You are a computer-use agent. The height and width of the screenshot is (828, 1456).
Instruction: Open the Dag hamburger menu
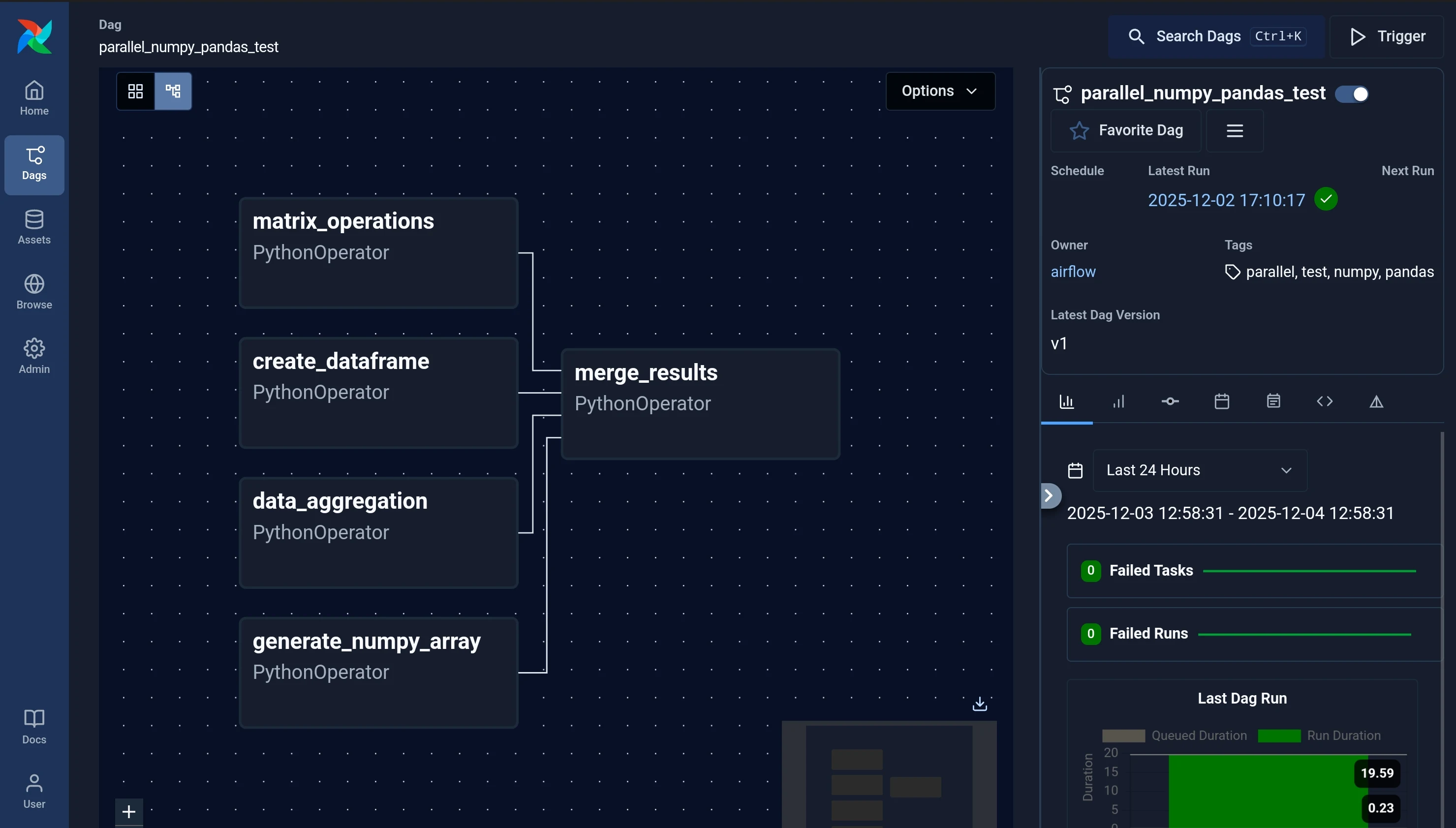(x=1235, y=131)
